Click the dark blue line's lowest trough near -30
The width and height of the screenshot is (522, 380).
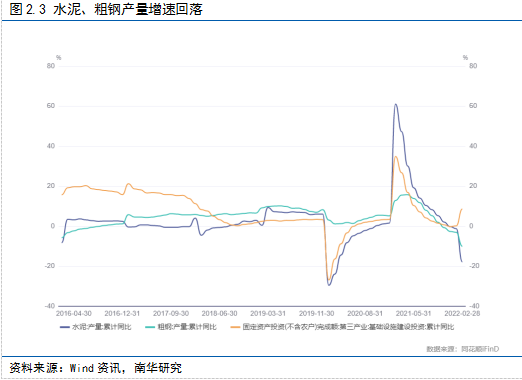[x=329, y=285]
